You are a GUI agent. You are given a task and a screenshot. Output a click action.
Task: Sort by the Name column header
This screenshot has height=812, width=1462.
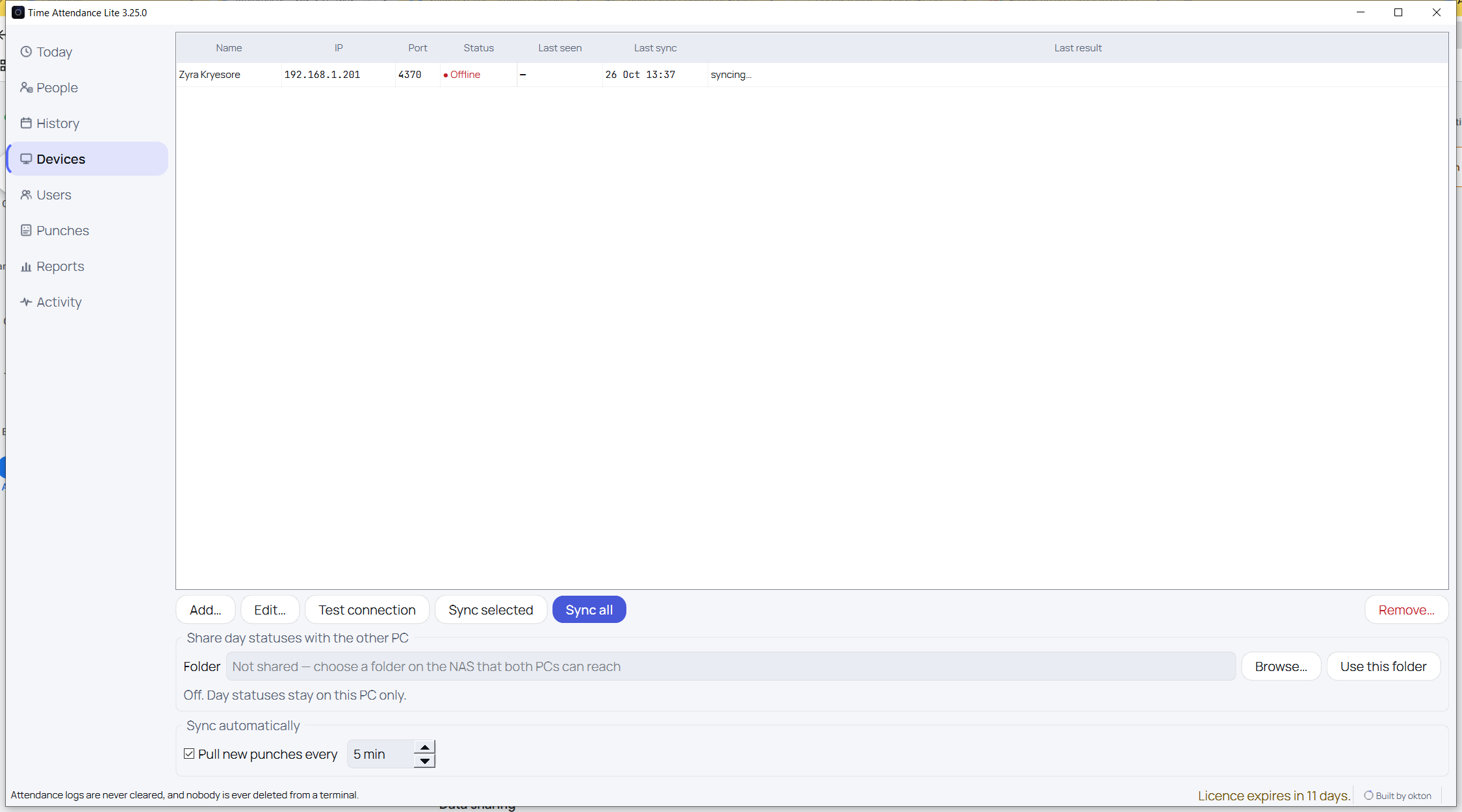(229, 48)
